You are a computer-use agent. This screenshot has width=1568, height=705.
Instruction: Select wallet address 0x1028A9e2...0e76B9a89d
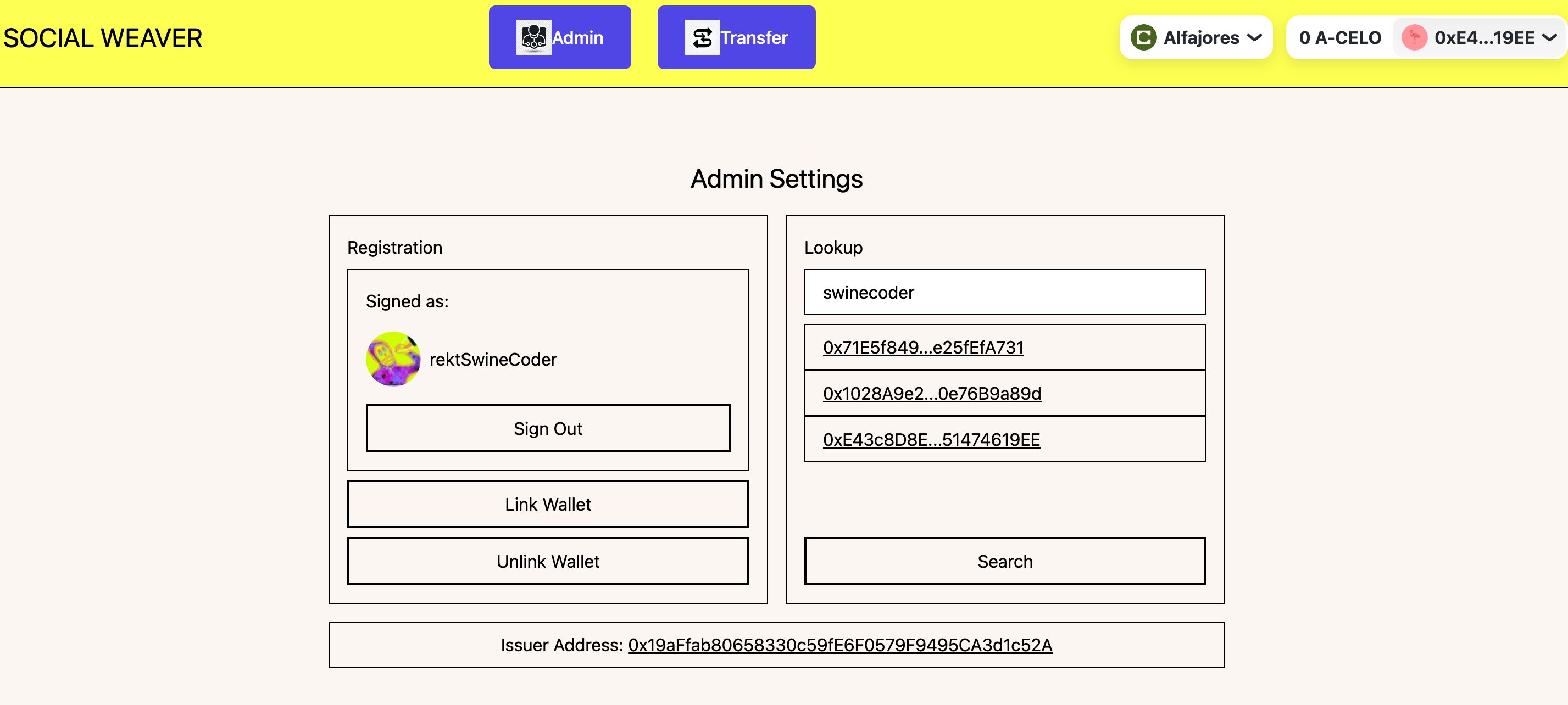click(931, 393)
